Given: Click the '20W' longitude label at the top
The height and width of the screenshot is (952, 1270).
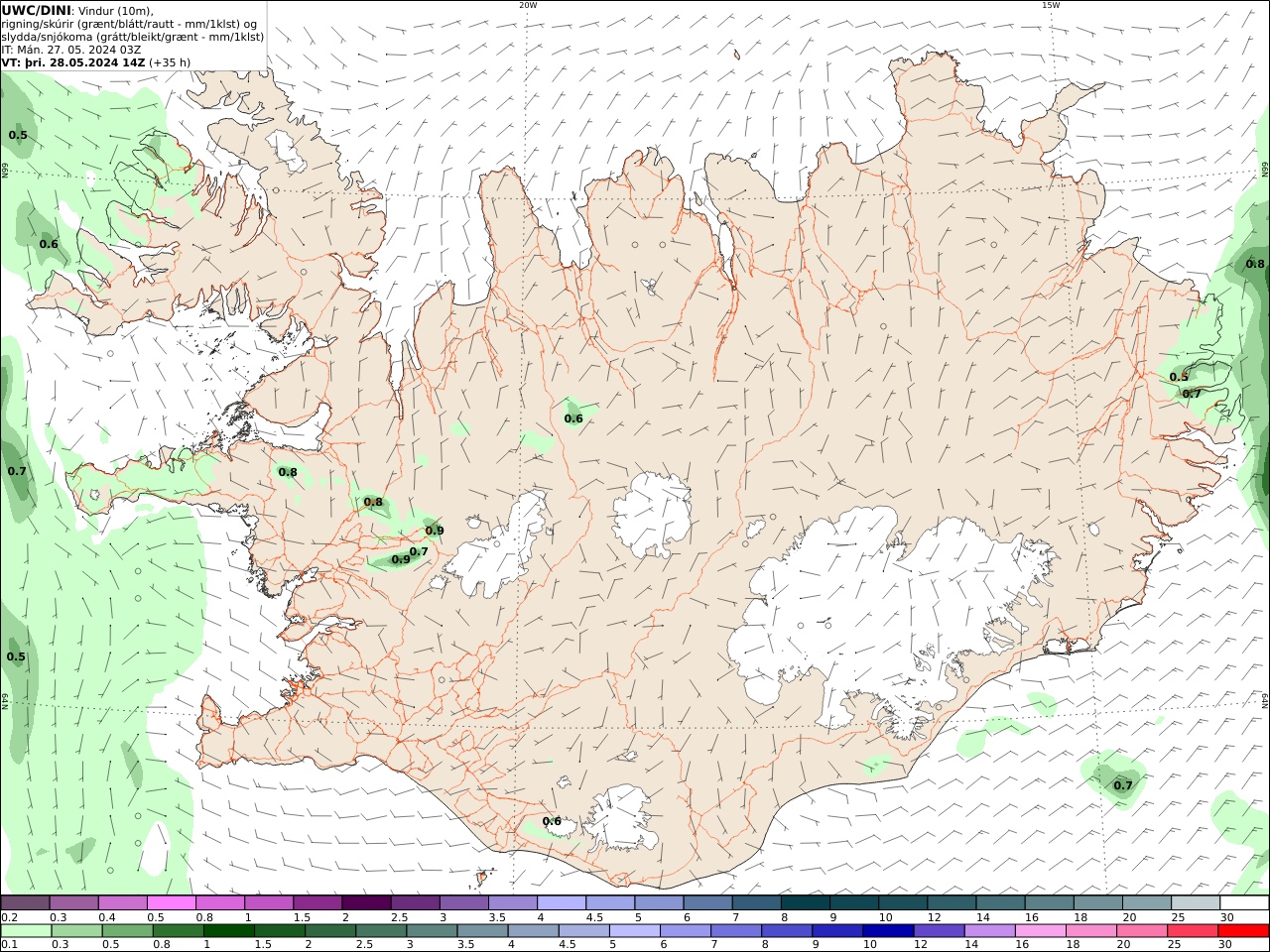Looking at the screenshot, I should (528, 5).
